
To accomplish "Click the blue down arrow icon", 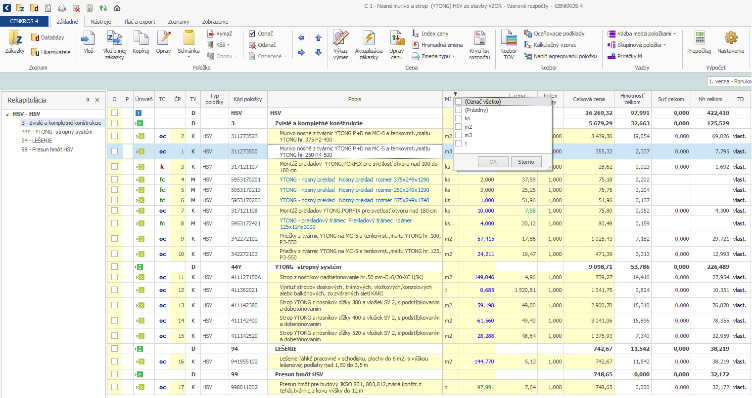I will tap(318, 53).
